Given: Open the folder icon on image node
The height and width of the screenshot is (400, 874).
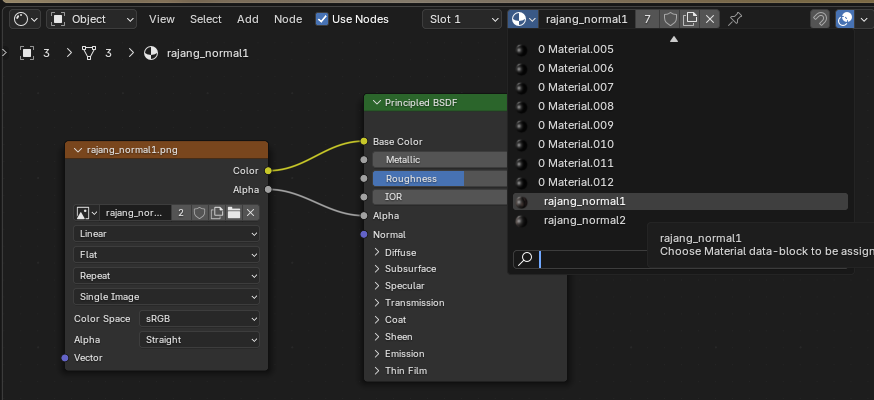Looking at the screenshot, I should pos(233,212).
